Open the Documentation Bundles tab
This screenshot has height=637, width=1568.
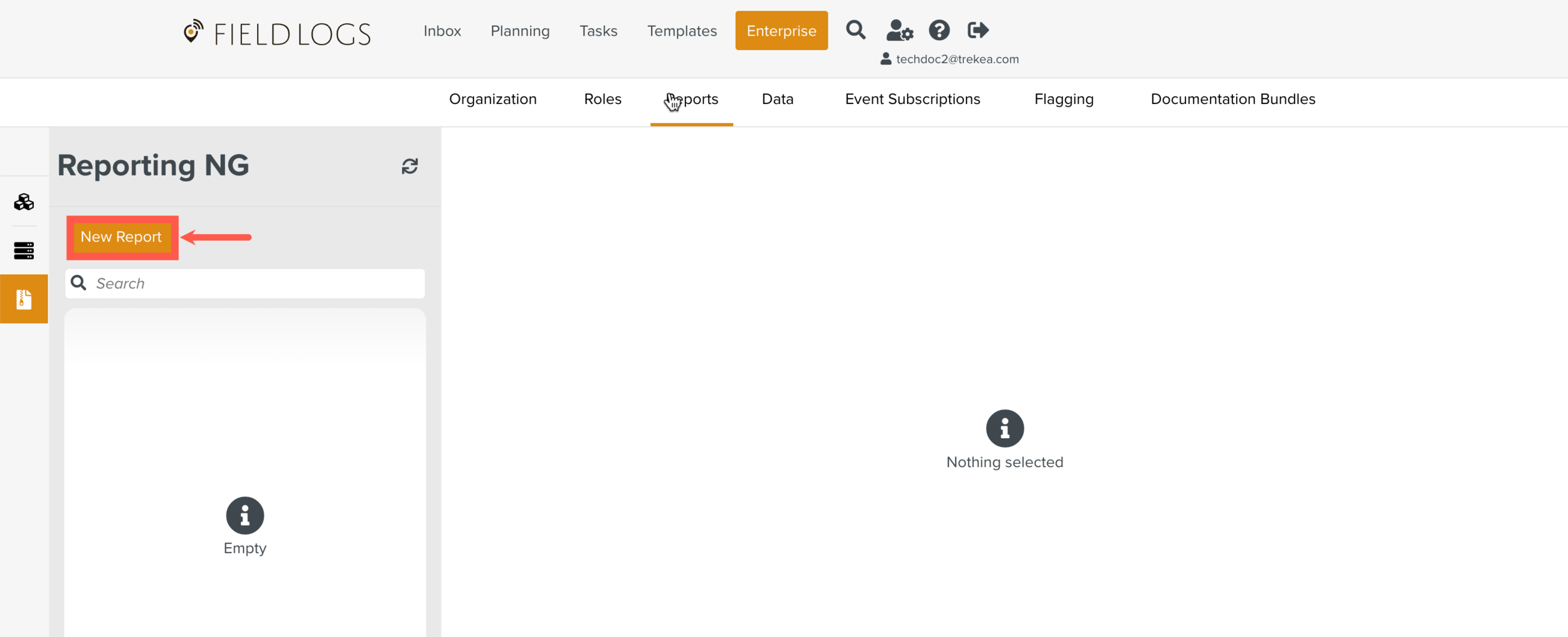click(1232, 99)
